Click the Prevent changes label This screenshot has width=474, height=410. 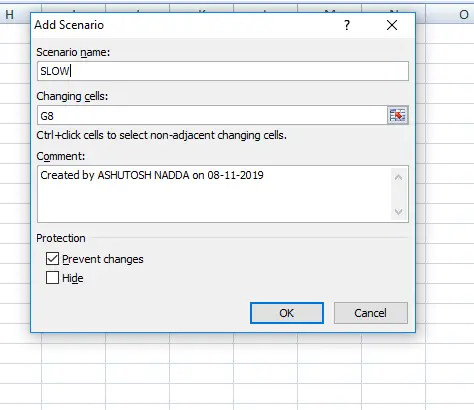click(103, 259)
